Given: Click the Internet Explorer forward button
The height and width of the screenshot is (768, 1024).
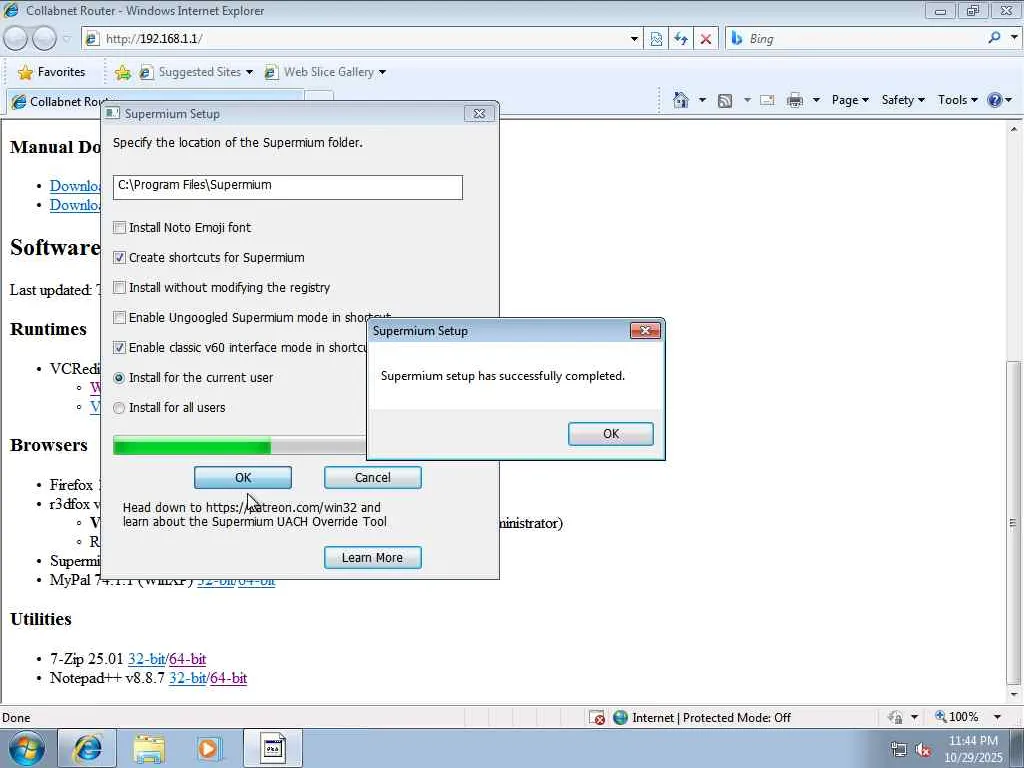Looking at the screenshot, I should coord(44,39).
